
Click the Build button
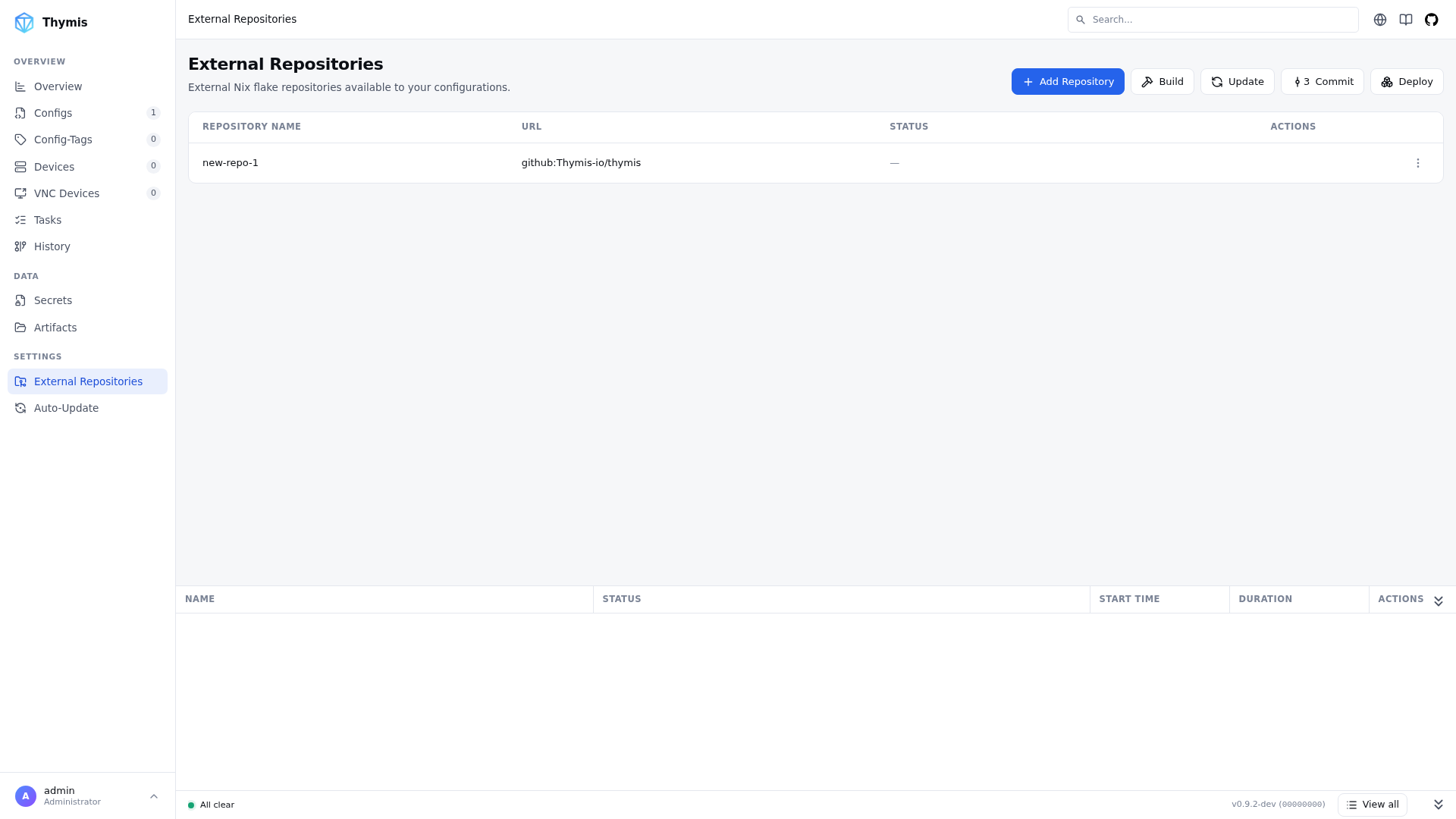(x=1162, y=82)
